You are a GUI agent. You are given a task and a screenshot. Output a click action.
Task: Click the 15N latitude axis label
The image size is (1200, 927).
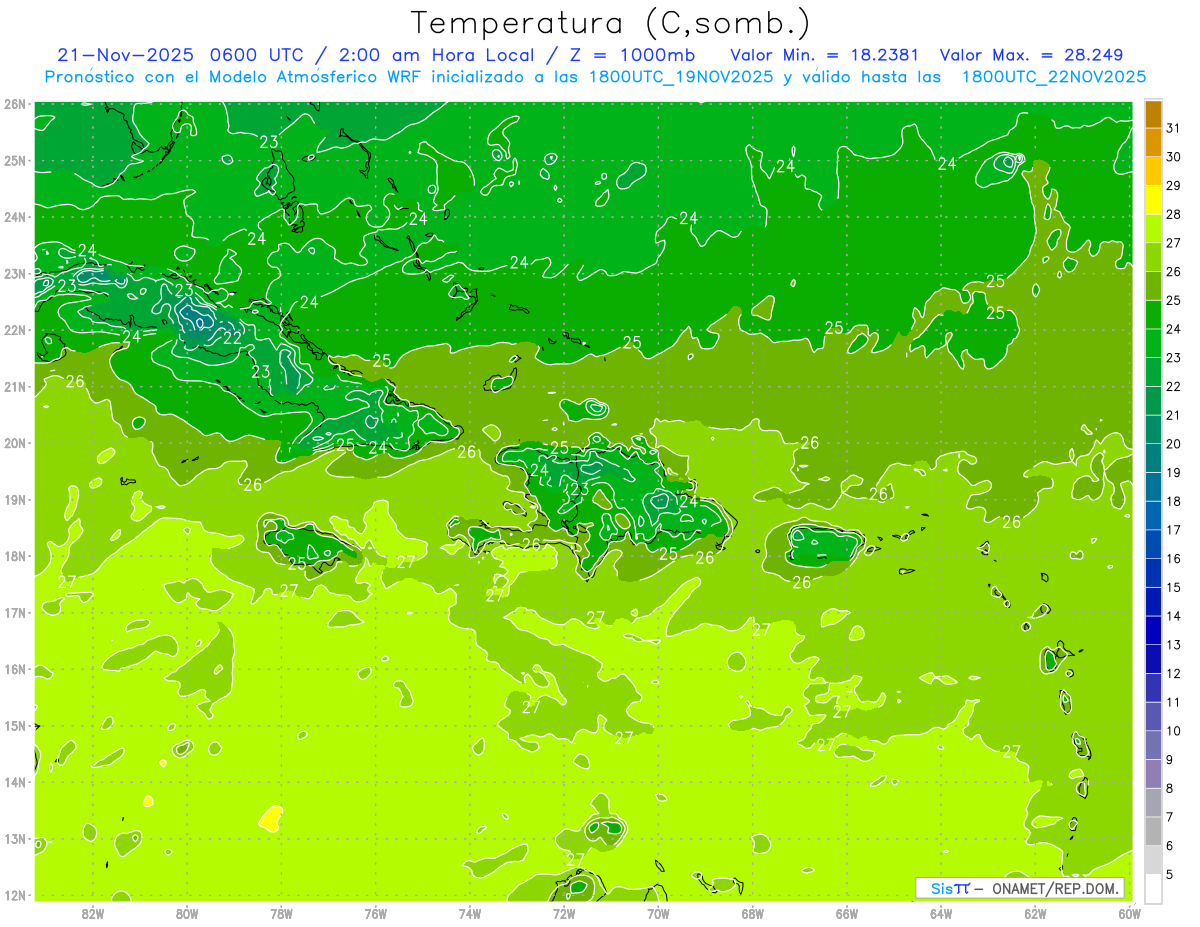pos(15,725)
